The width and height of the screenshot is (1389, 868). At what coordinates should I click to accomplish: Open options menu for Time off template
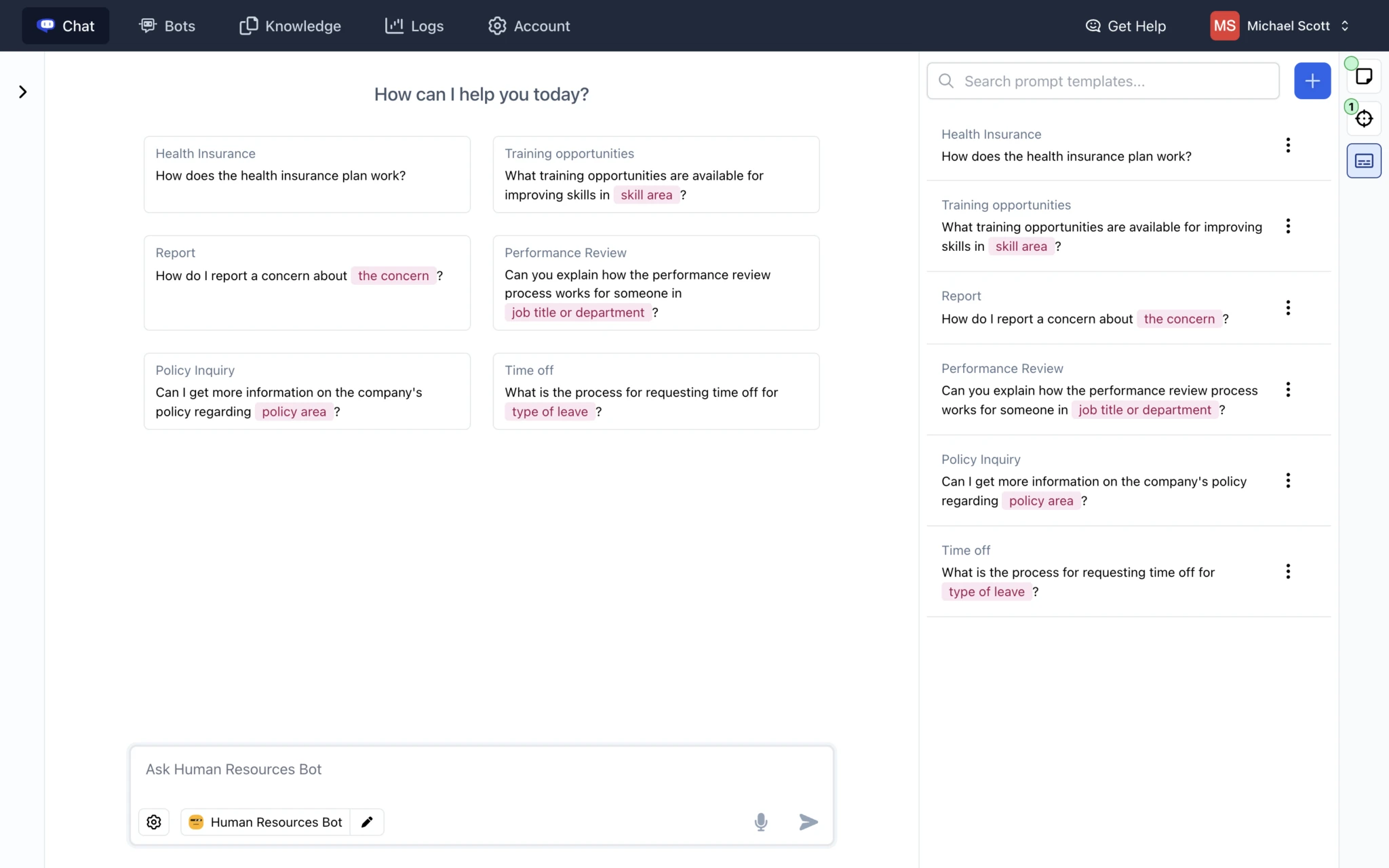tap(1287, 571)
